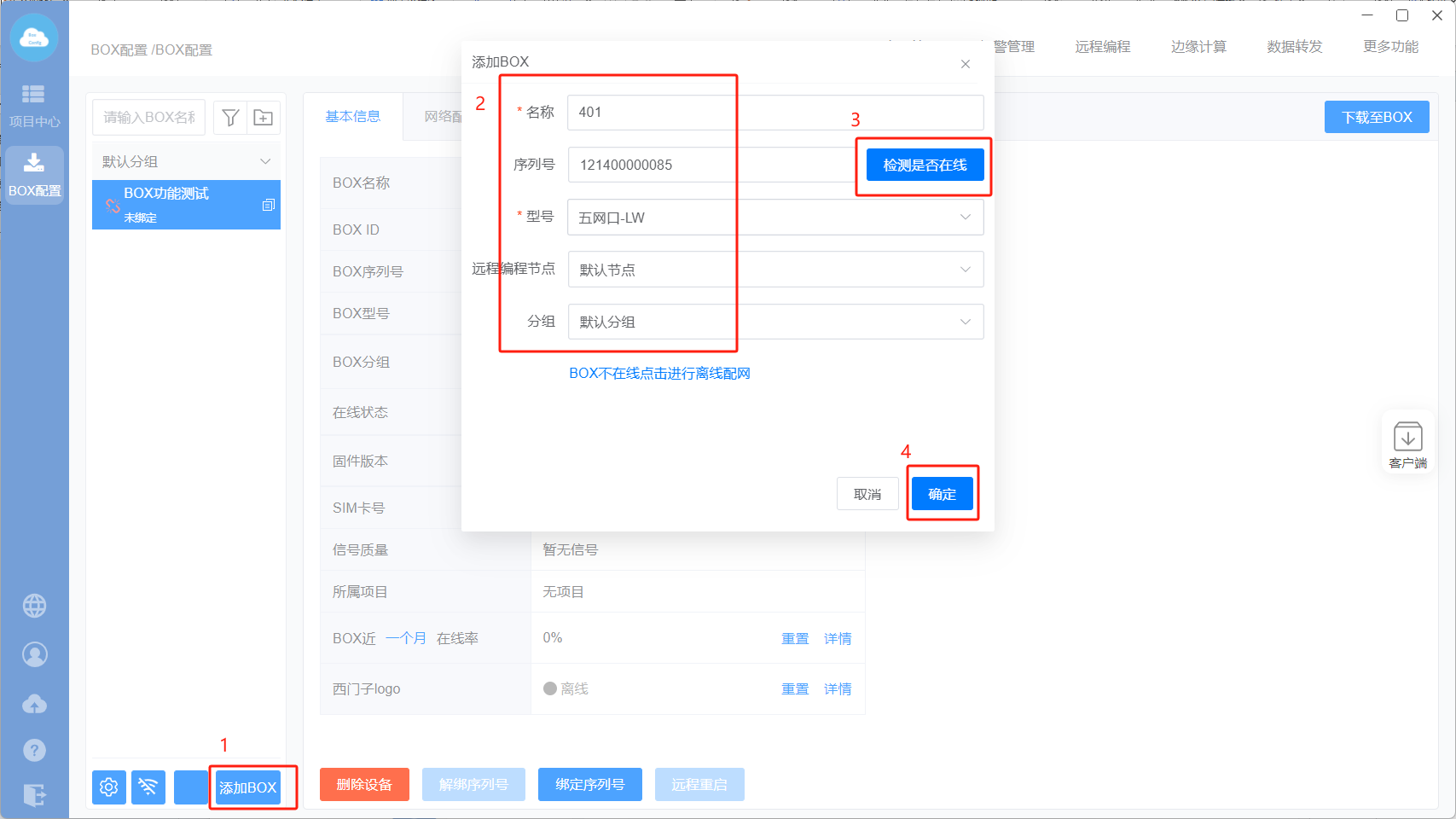Click the offline Wi-Fi icon button

148,787
